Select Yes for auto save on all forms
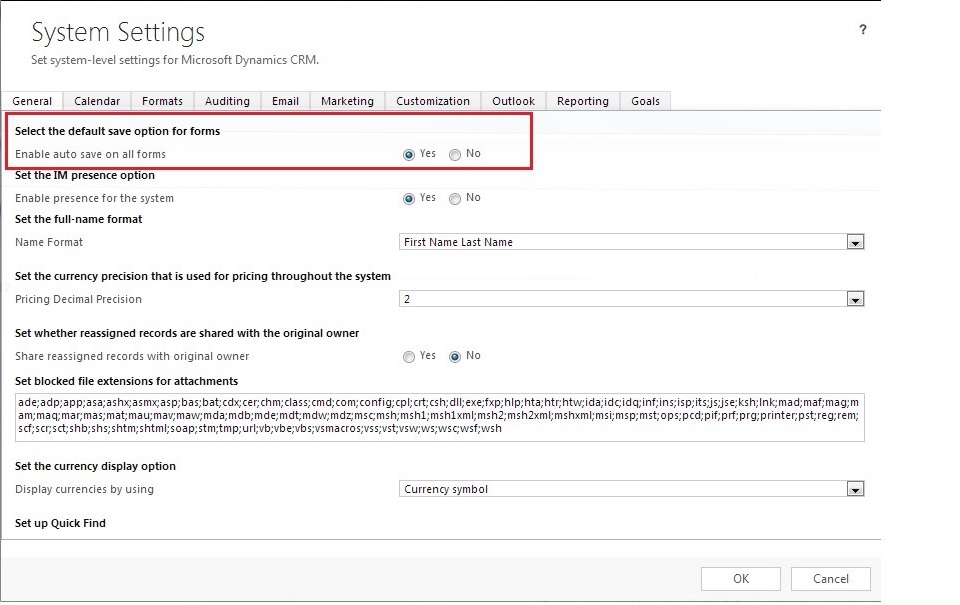Viewport: 960px width, 605px height. (x=409, y=155)
